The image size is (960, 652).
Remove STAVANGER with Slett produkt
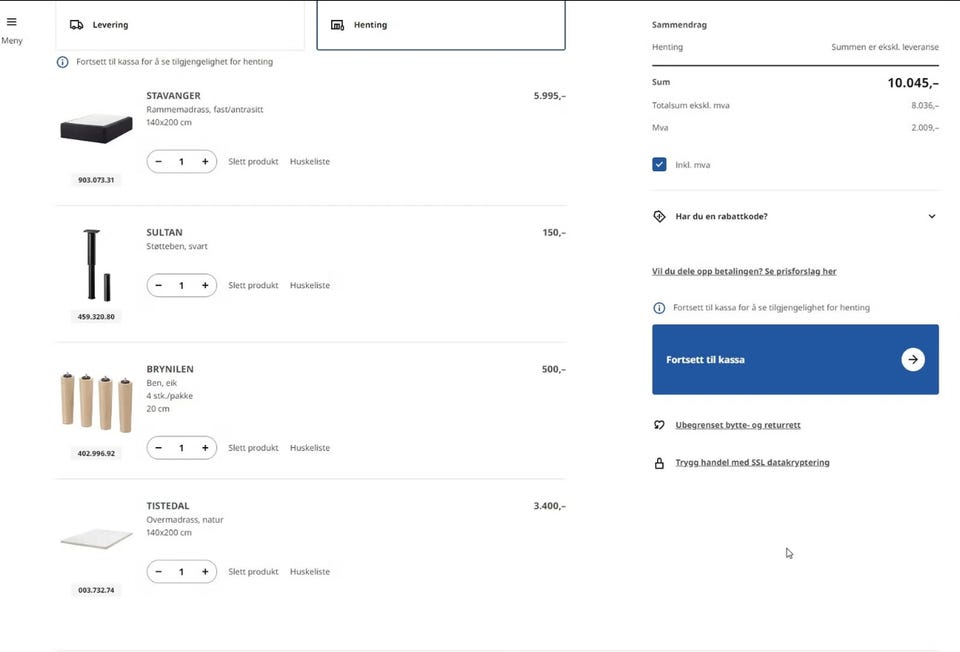click(x=253, y=162)
